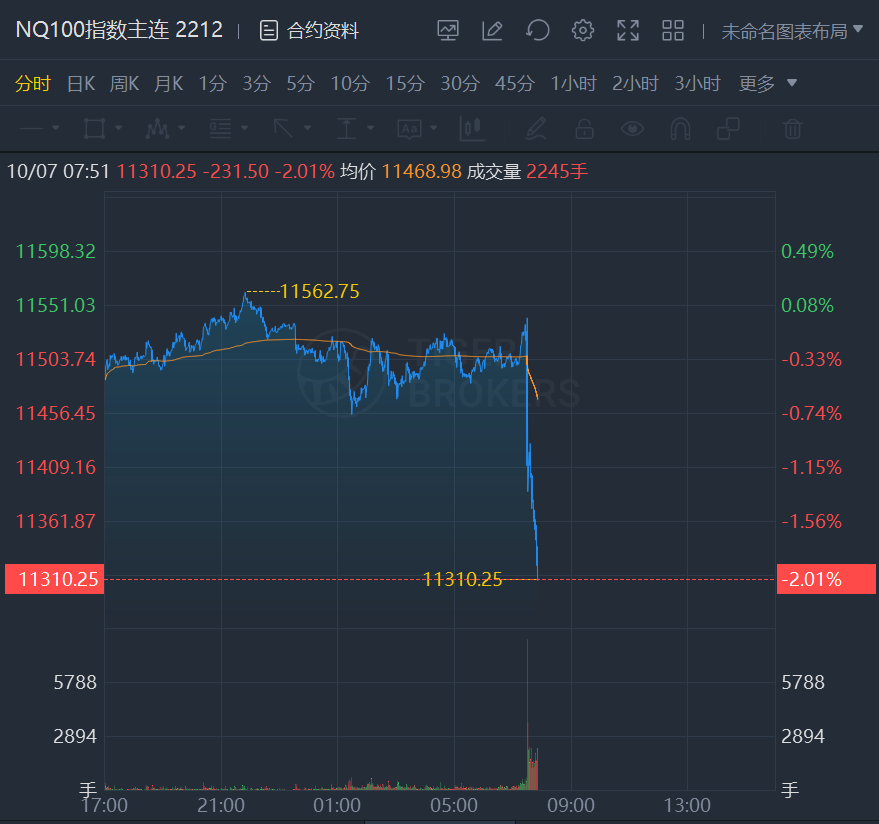Screen dimensions: 879x824
Task: Open chart settings gear icon
Action: (583, 30)
